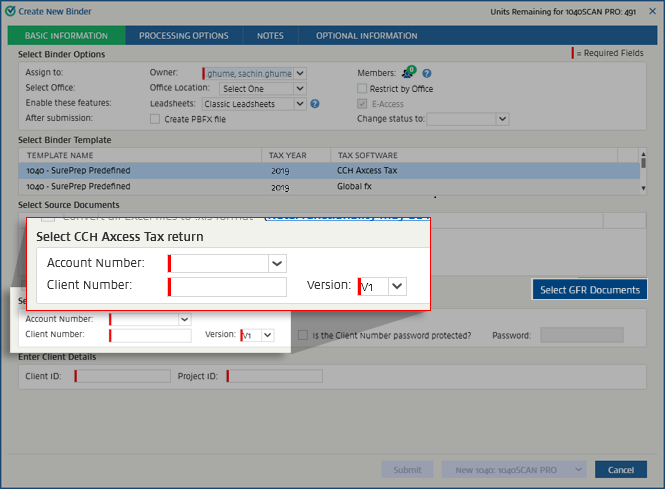The width and height of the screenshot is (665, 489).
Task: Open the Optional Information tab
Action: 366,36
